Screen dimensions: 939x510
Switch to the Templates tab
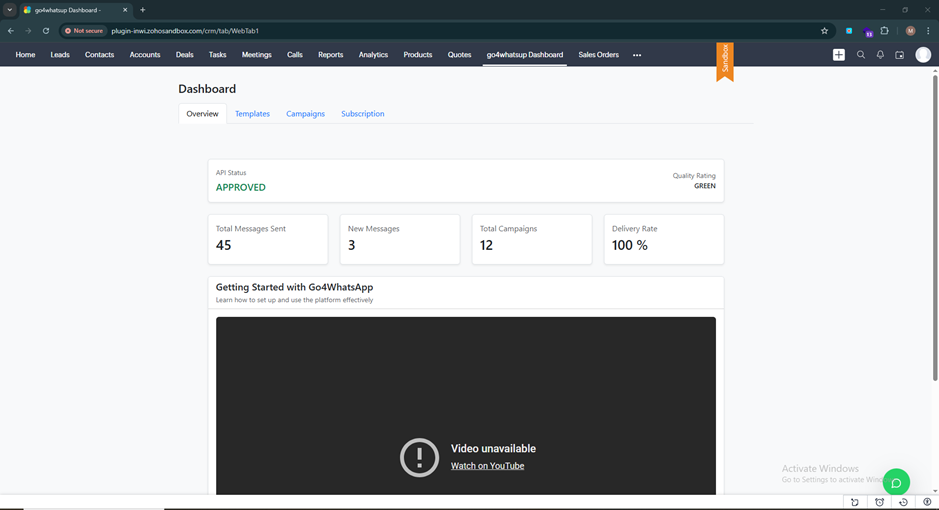pyautogui.click(x=252, y=114)
